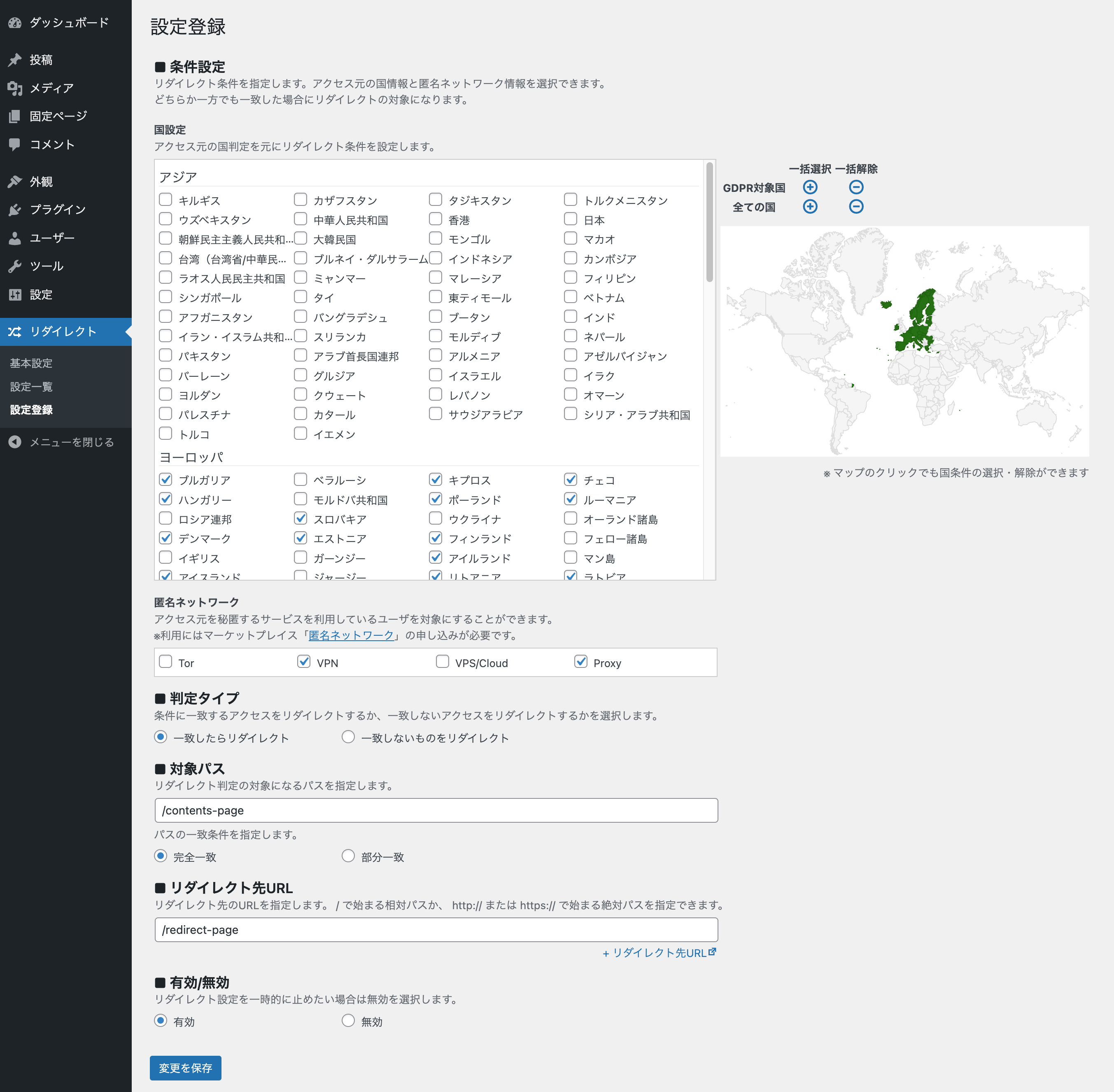Click the 対象パス input field
This screenshot has height=1092, width=1114.
tap(436, 810)
